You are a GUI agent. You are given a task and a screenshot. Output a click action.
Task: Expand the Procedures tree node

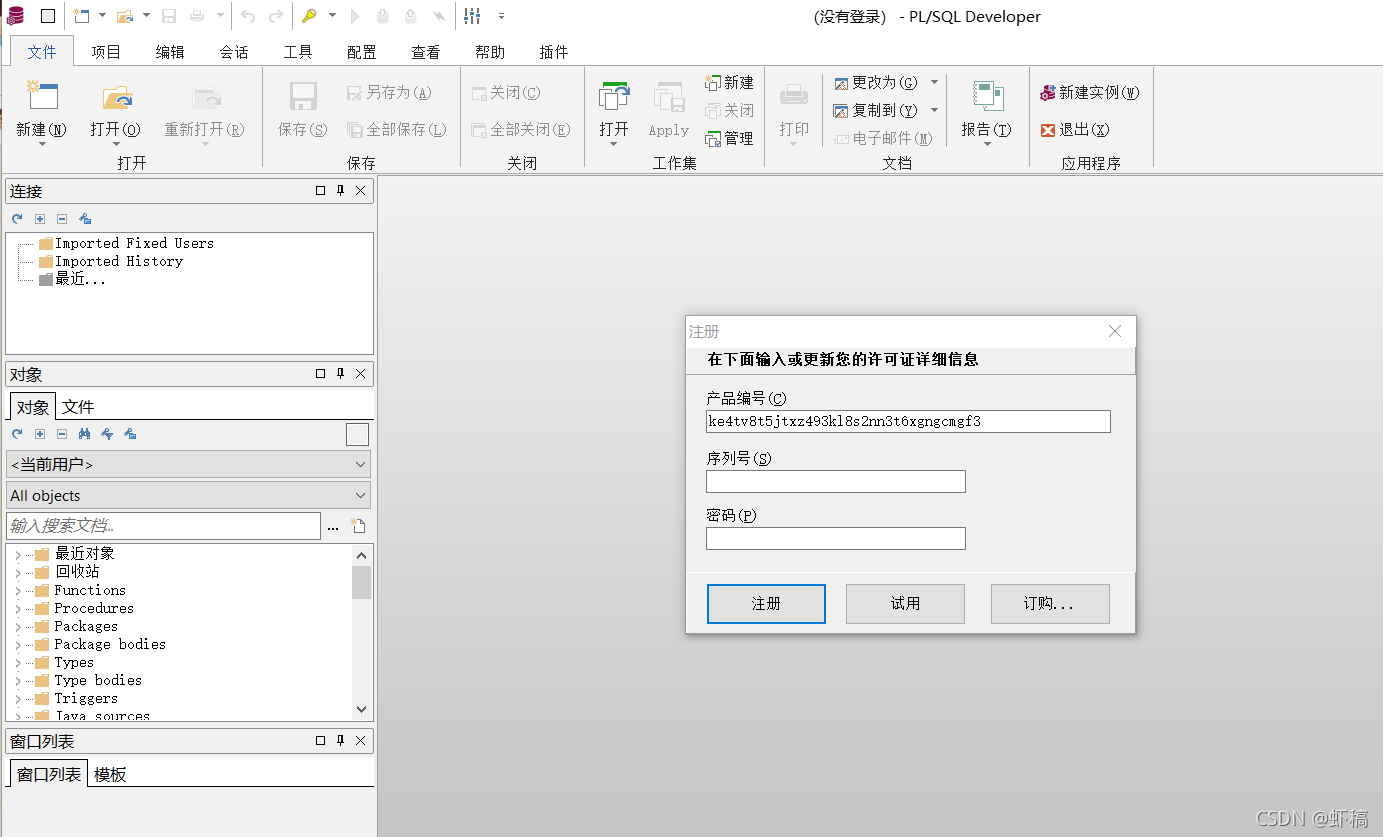(18, 608)
